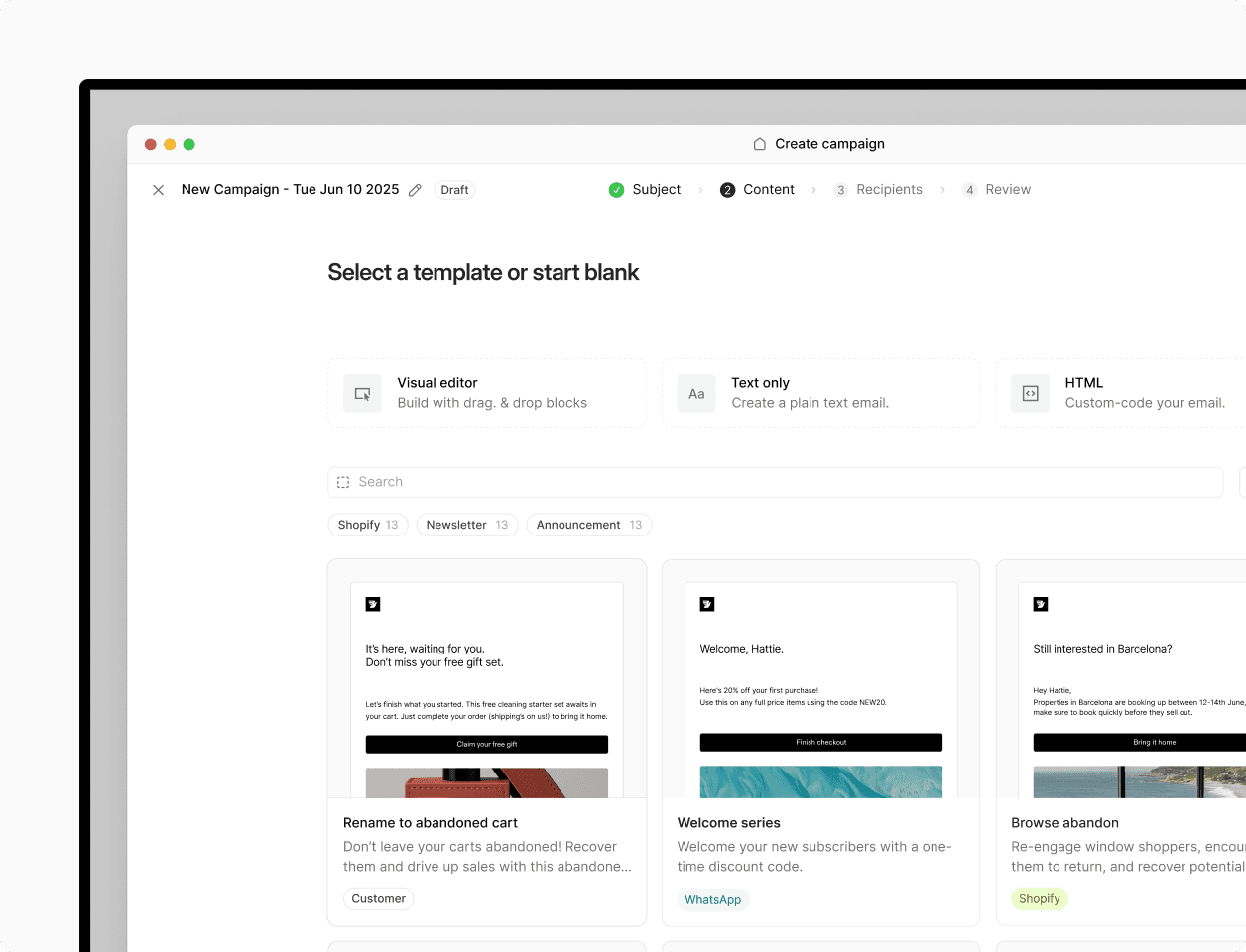The image size is (1246, 952).
Task: Go to the Content step
Action: coord(757,190)
